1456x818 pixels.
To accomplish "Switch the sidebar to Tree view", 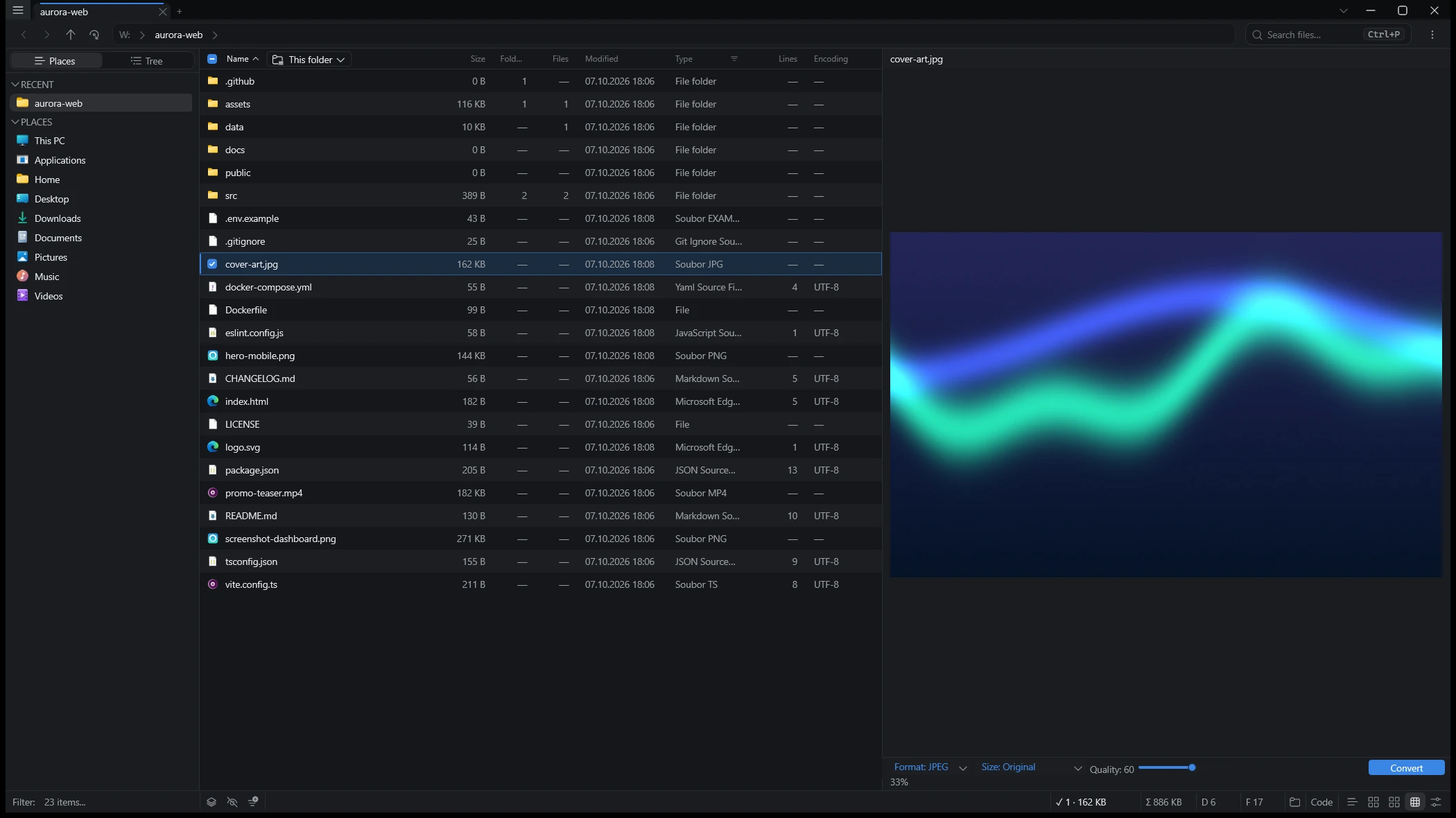I will pyautogui.click(x=147, y=61).
